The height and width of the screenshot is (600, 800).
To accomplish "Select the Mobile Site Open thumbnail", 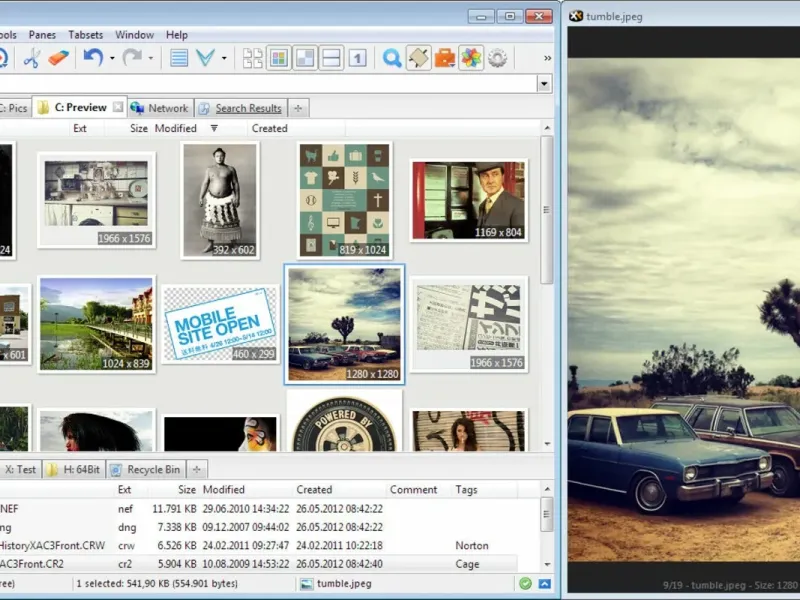I will point(220,324).
